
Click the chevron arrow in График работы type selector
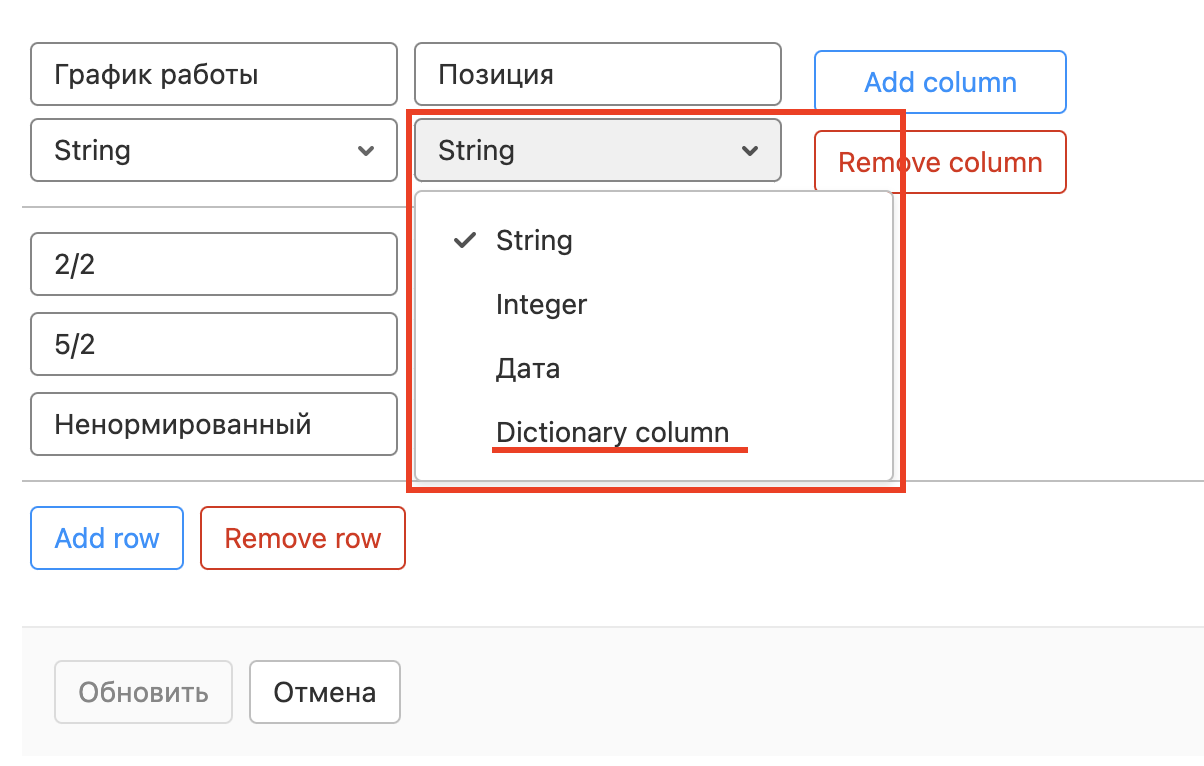tap(366, 151)
